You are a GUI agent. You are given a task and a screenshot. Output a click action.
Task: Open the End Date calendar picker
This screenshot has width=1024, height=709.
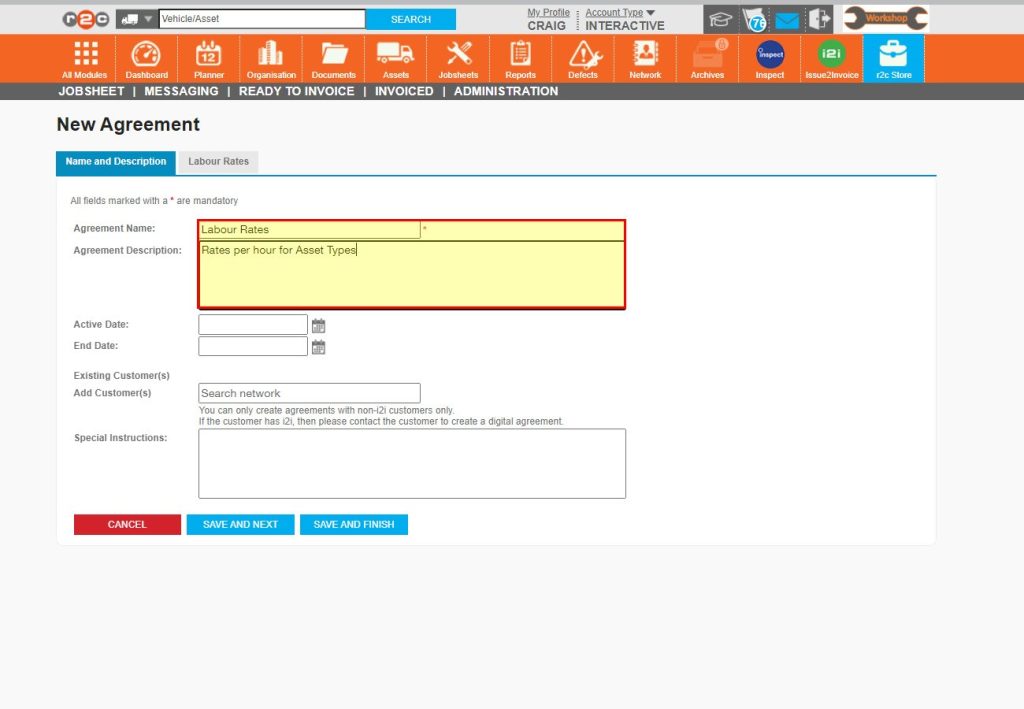pos(318,347)
